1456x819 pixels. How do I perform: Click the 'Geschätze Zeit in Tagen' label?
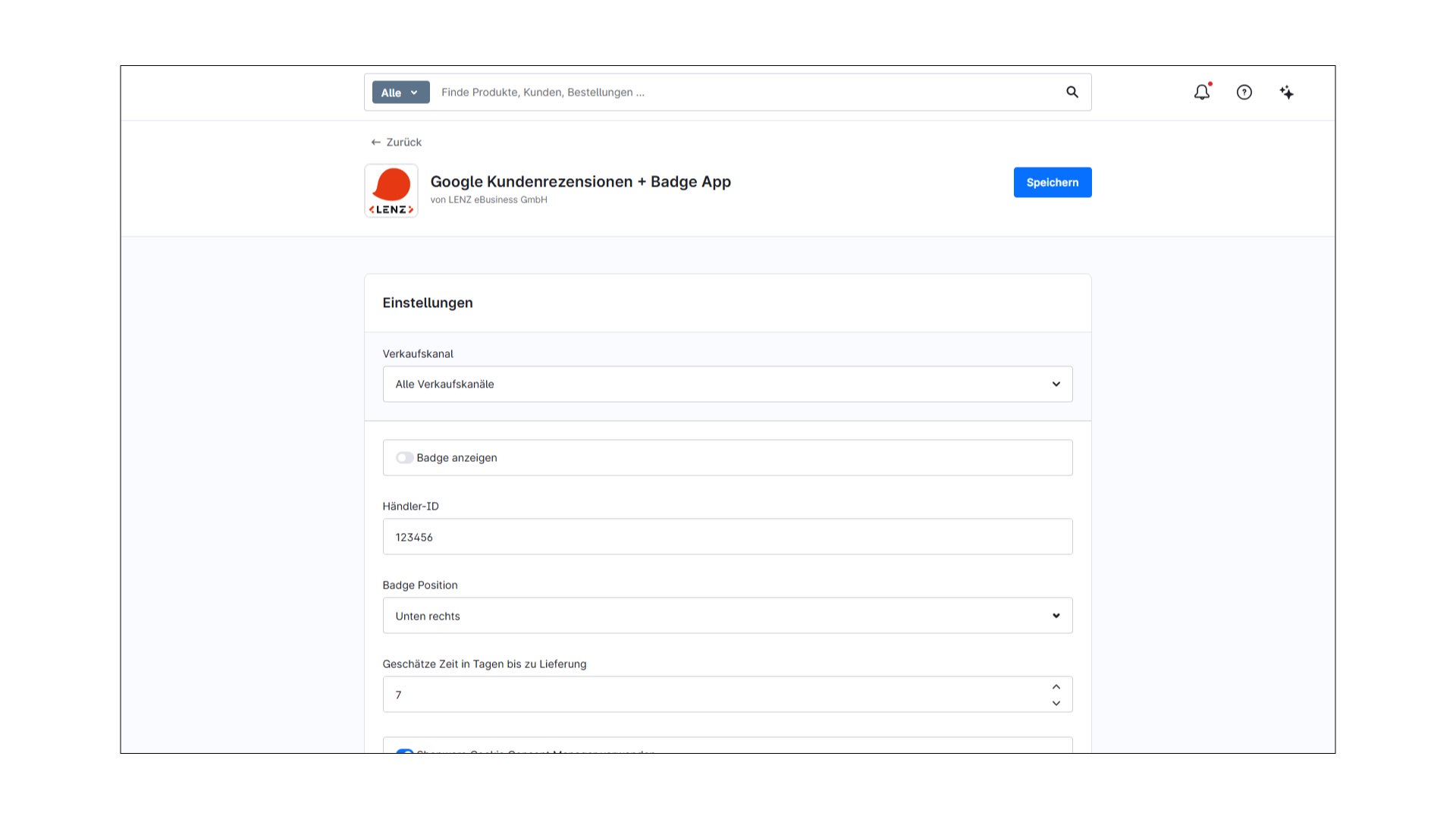point(485,664)
